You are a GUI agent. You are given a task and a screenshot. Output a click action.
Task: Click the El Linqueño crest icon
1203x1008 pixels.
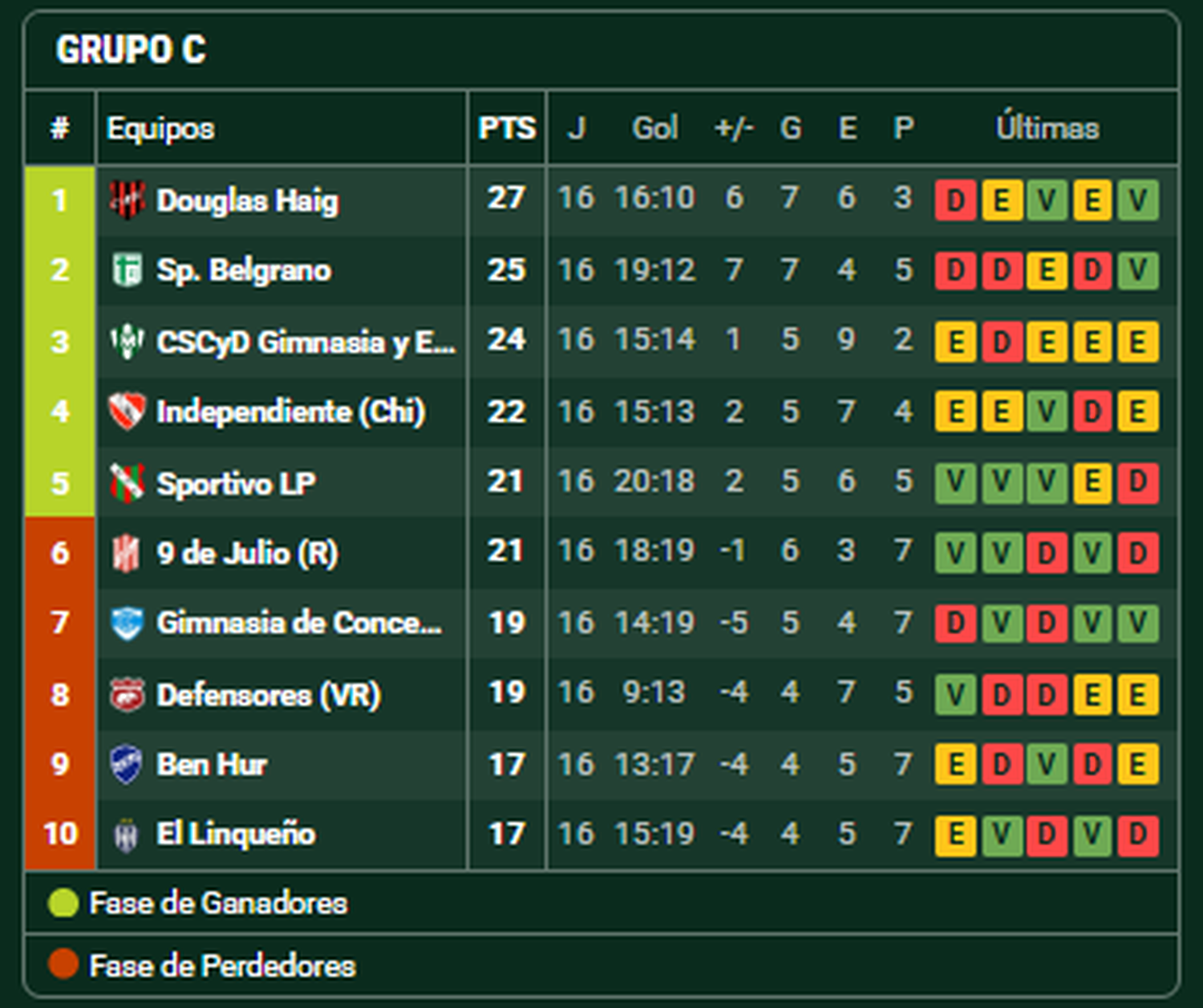coord(127,835)
